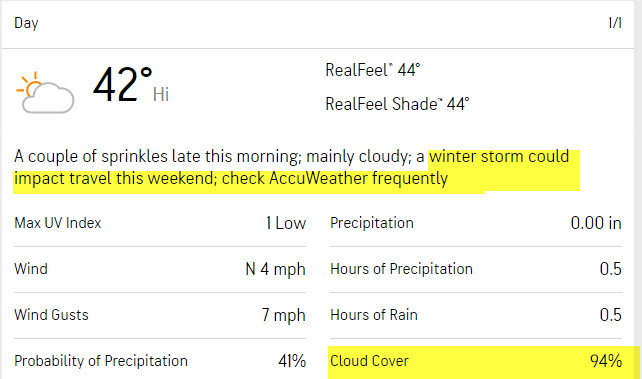Click the N 4 mph wind value
The image size is (642, 379).
[x=276, y=269]
